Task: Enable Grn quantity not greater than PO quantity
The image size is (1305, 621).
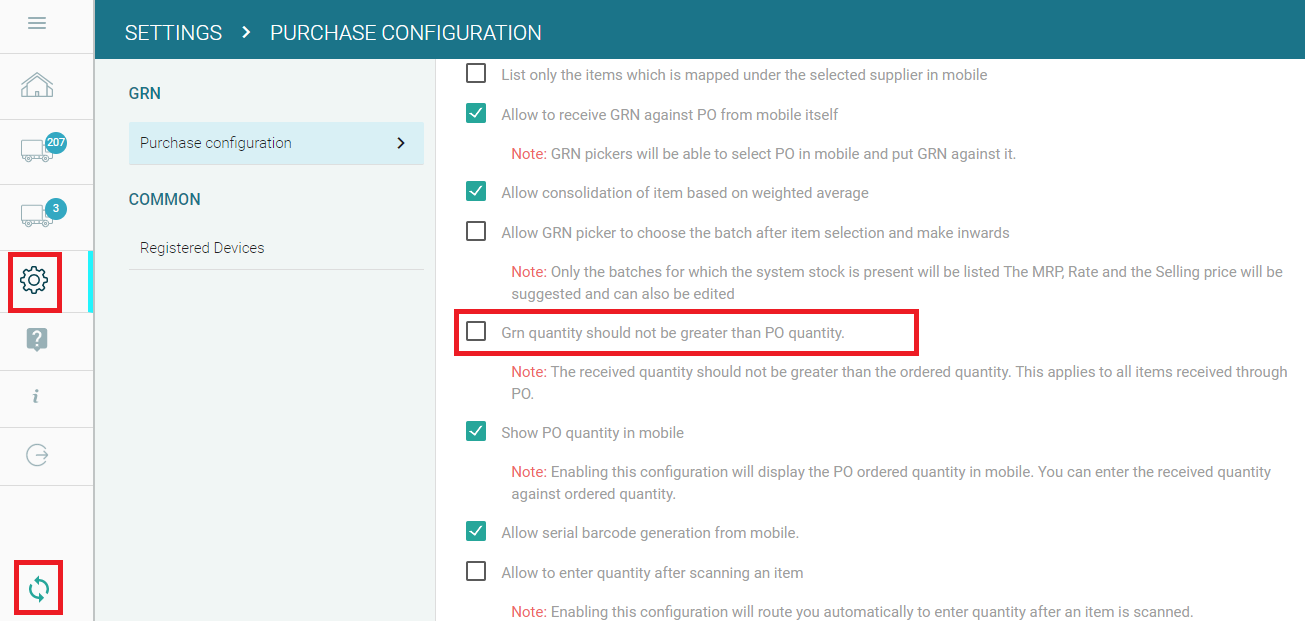Action: [x=477, y=332]
